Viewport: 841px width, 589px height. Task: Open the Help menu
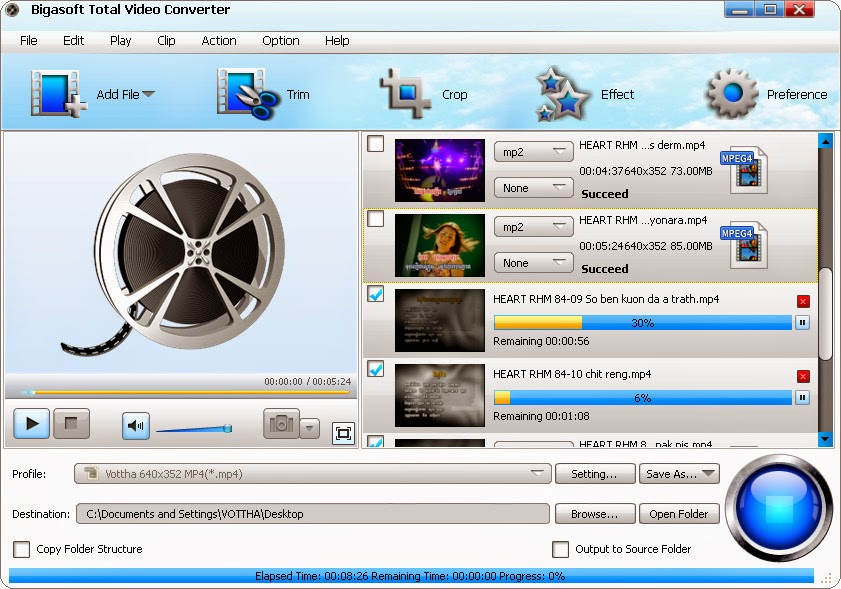point(337,40)
